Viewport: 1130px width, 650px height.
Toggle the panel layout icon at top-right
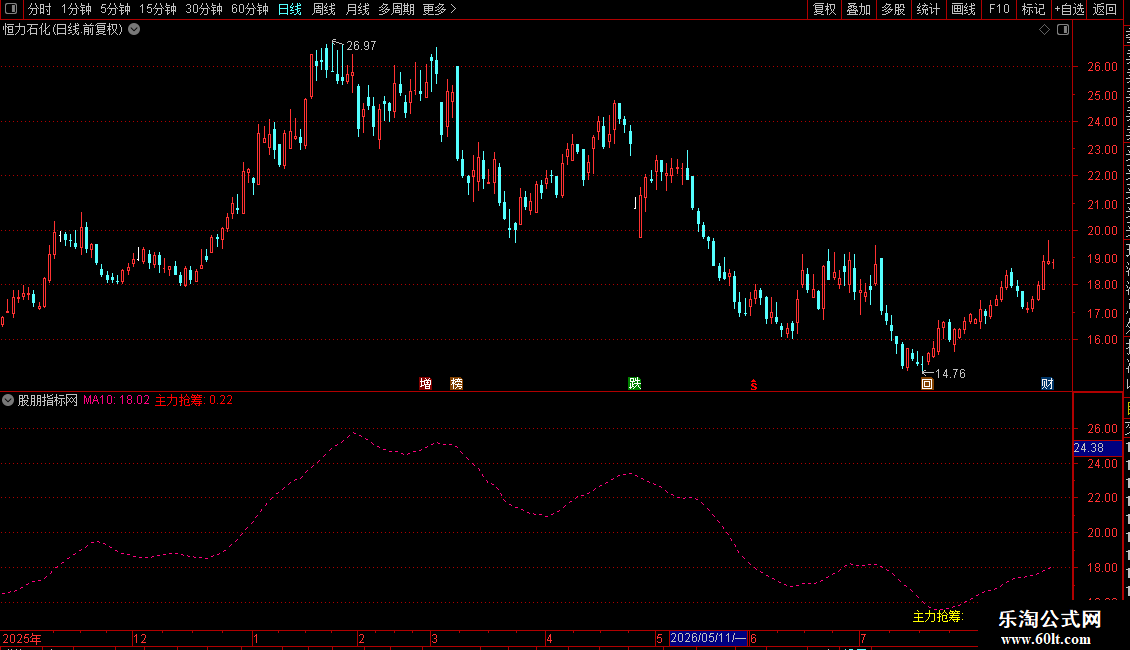(x=1063, y=30)
